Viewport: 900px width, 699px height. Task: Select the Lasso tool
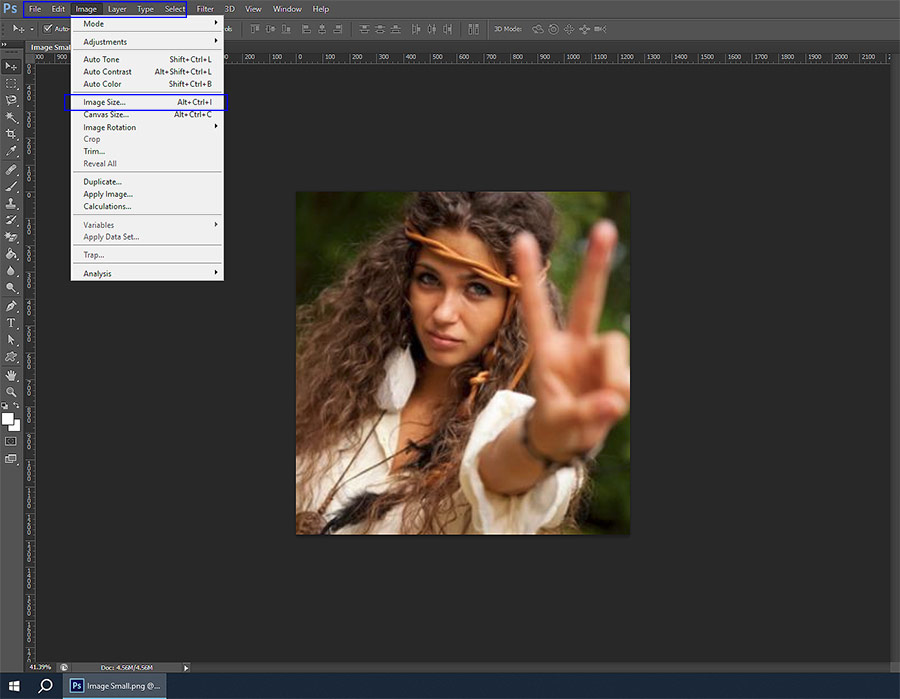point(12,100)
